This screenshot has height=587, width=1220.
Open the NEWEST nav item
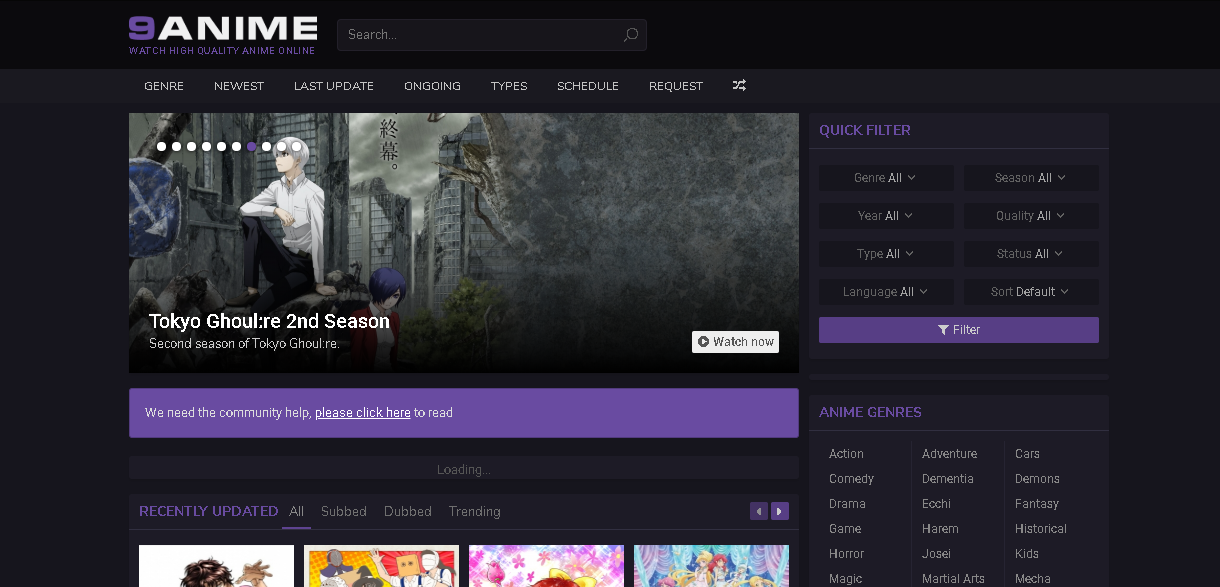(239, 86)
